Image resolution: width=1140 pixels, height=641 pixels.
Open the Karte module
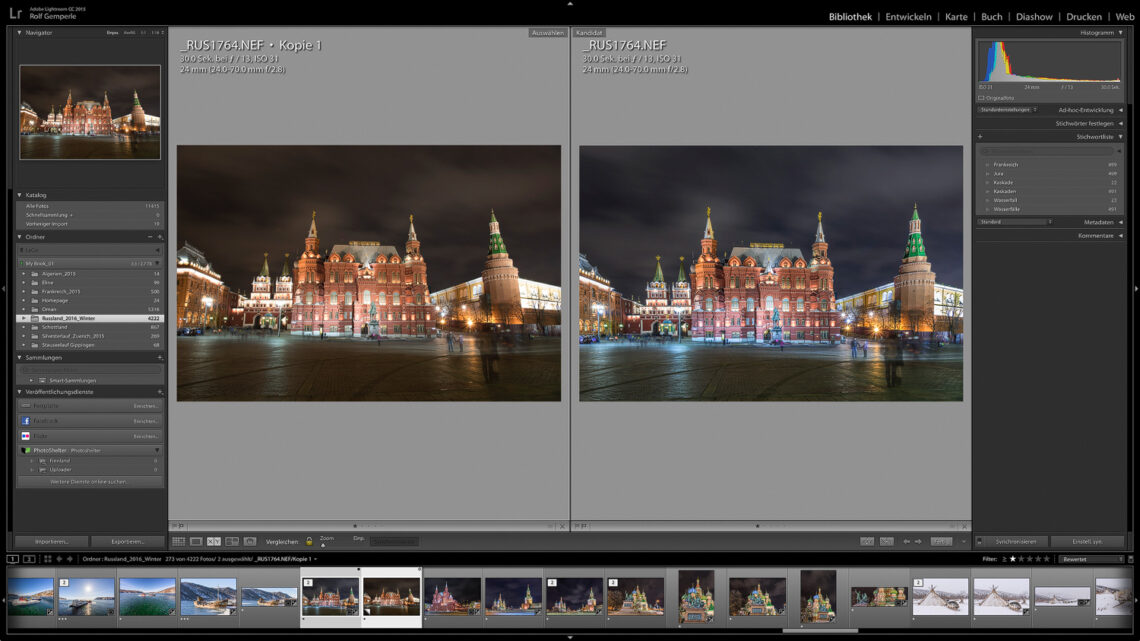pos(956,17)
